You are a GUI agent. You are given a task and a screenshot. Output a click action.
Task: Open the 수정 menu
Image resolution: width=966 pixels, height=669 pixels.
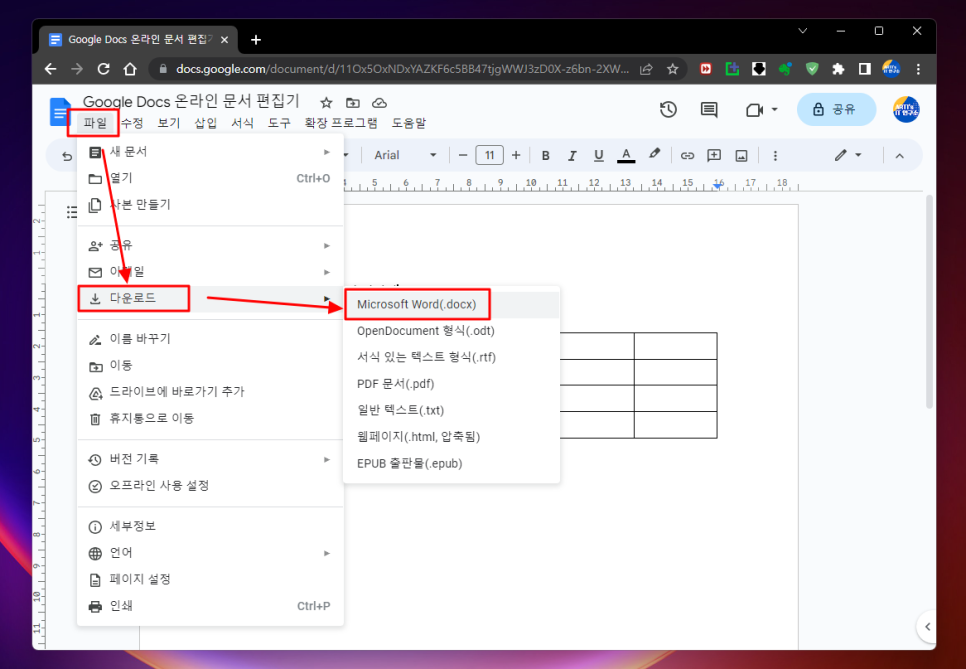132,123
